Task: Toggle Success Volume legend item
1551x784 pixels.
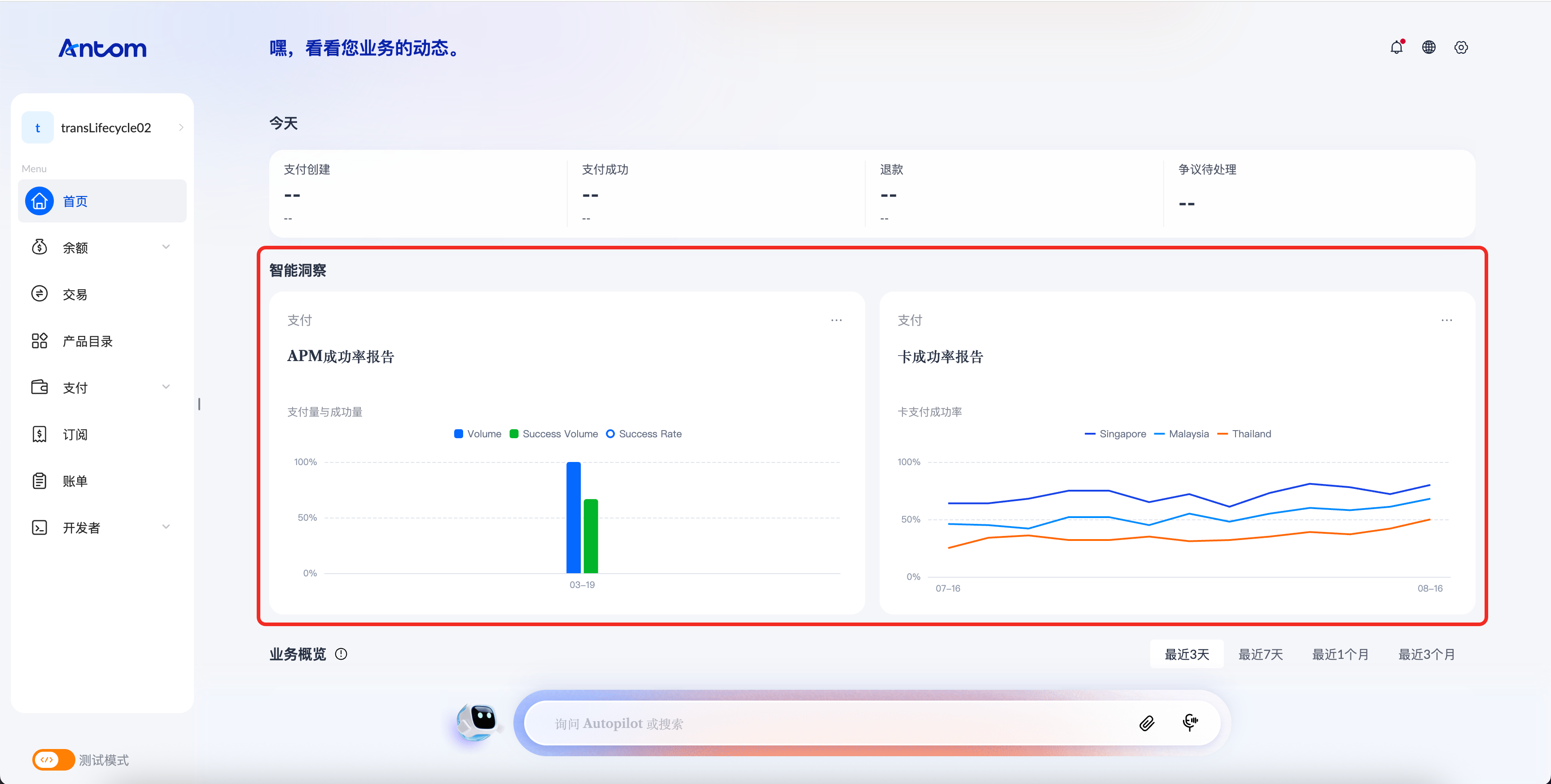Action: click(553, 434)
